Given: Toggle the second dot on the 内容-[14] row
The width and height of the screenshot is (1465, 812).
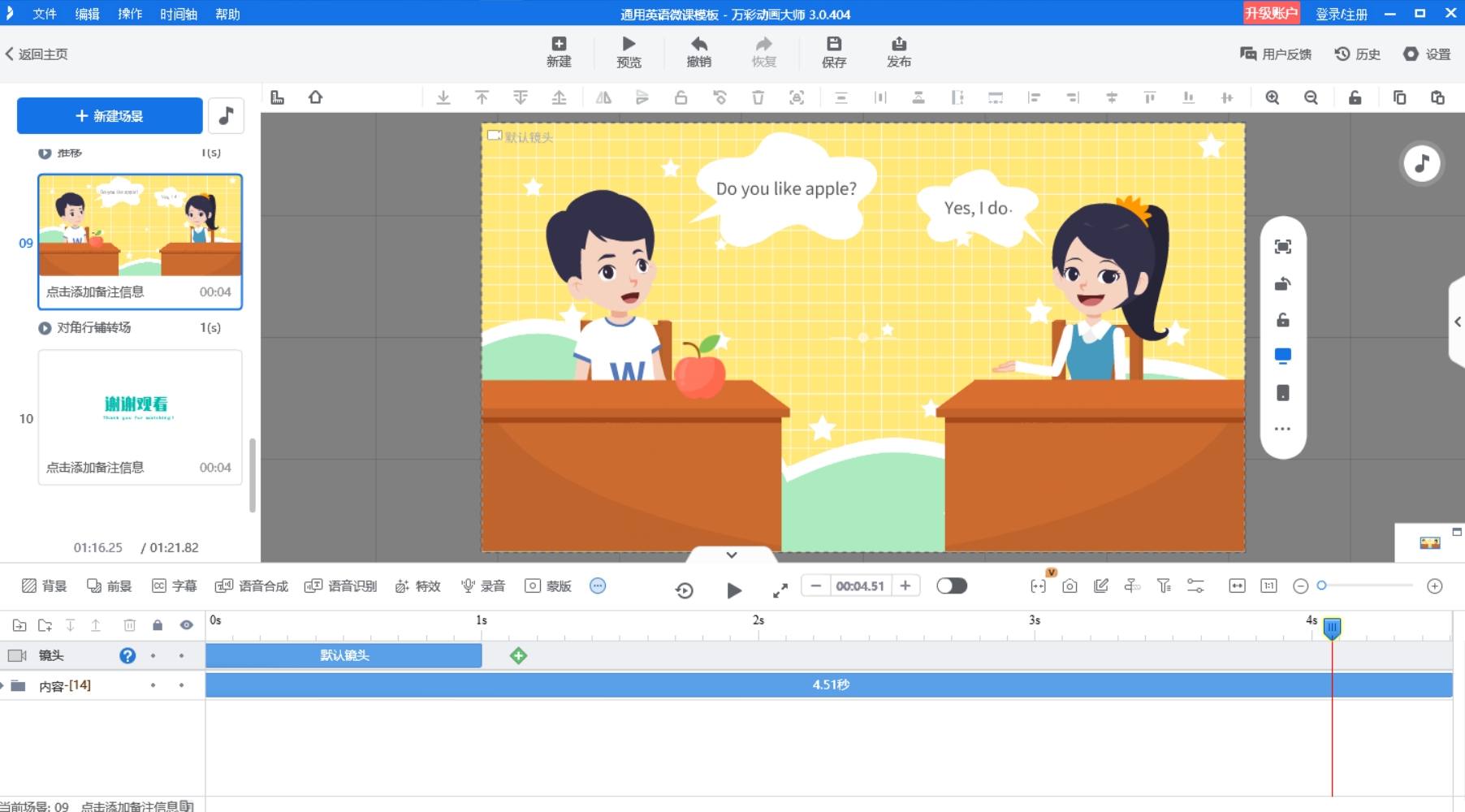Looking at the screenshot, I should point(181,685).
